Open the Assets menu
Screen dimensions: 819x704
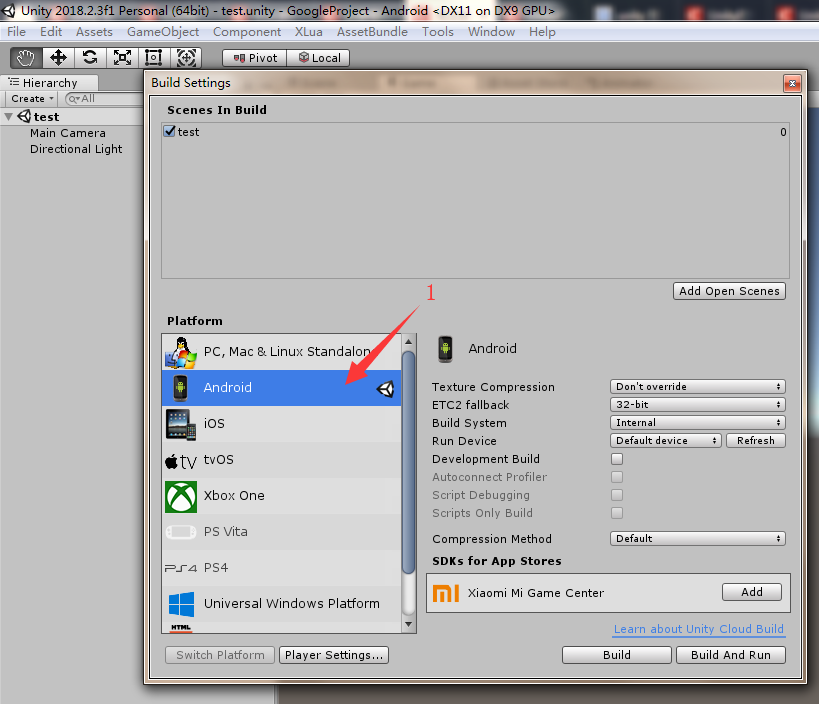[x=94, y=32]
